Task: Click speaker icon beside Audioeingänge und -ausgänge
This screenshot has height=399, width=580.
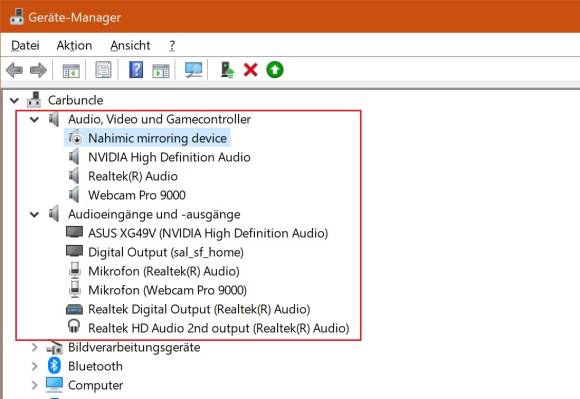Action: click(x=54, y=214)
